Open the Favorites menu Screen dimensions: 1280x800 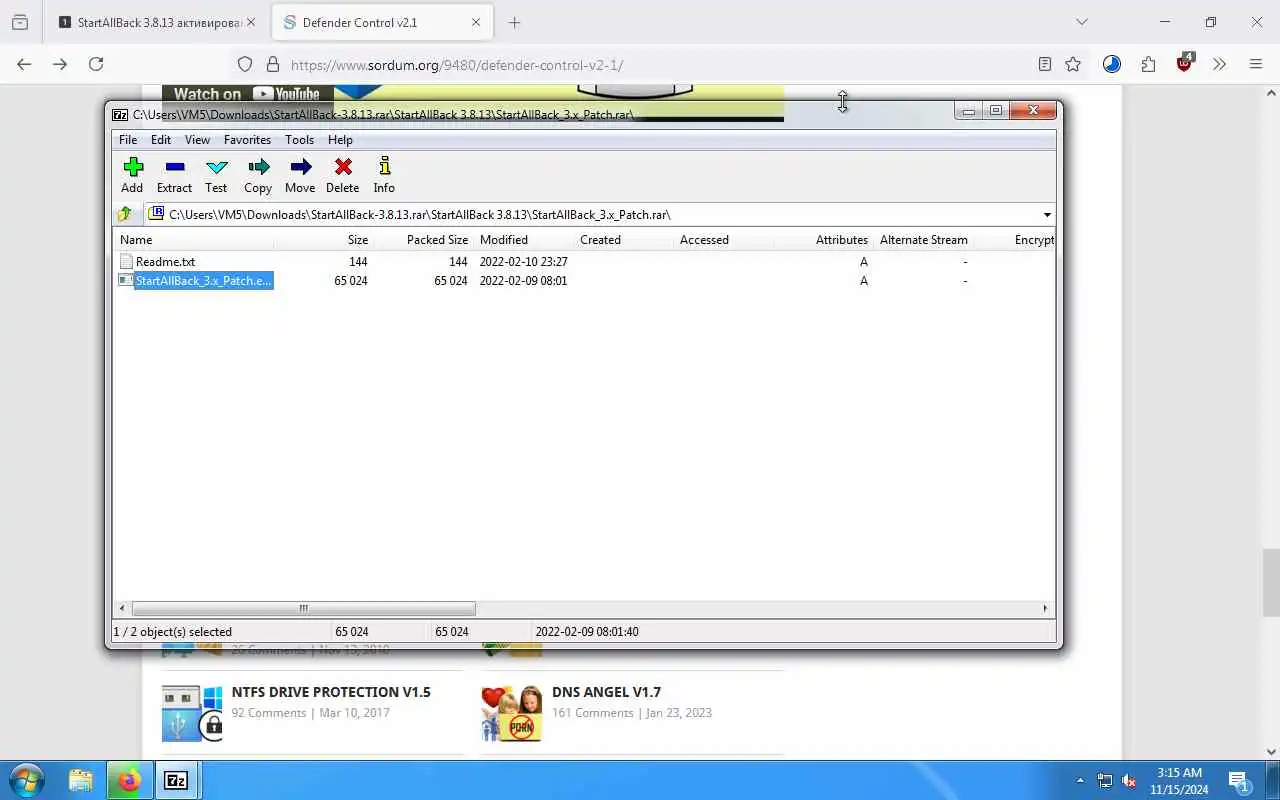[x=247, y=140]
